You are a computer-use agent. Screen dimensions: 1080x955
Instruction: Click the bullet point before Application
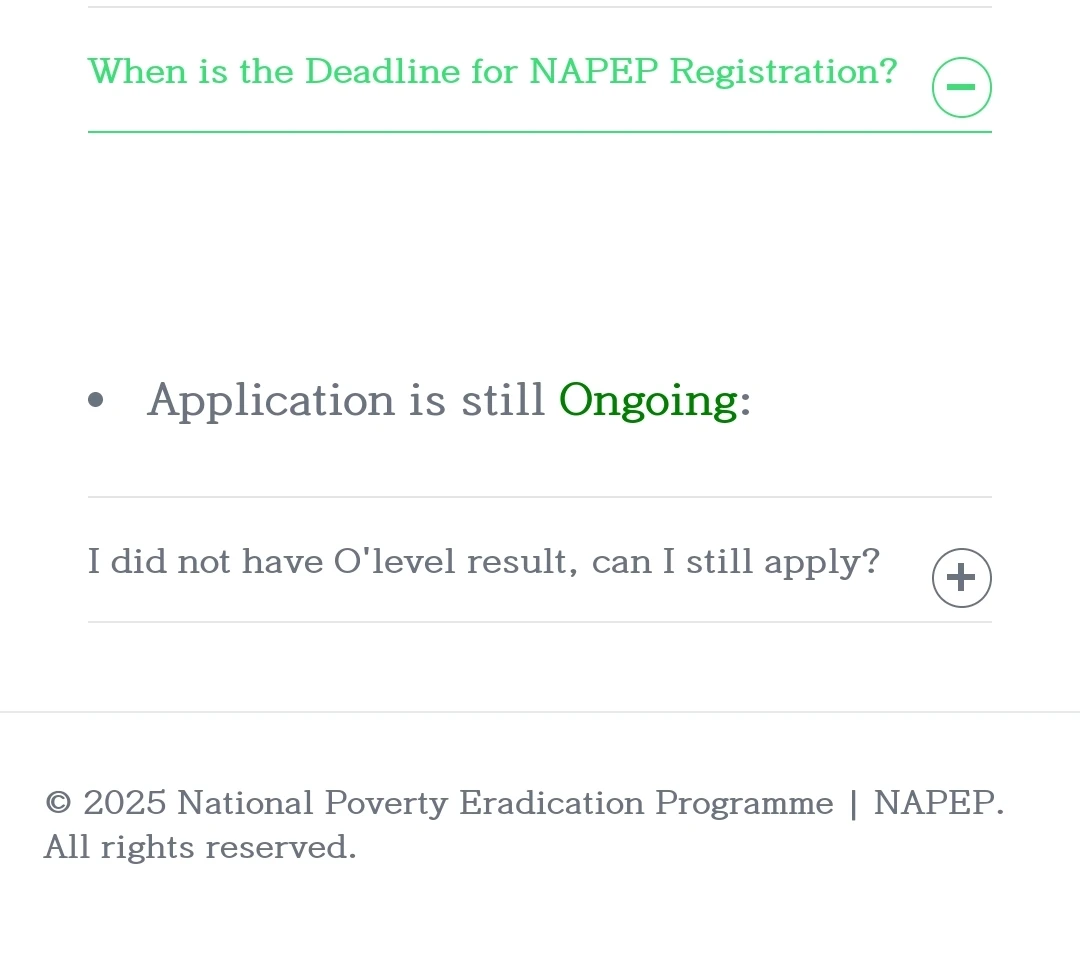point(96,402)
